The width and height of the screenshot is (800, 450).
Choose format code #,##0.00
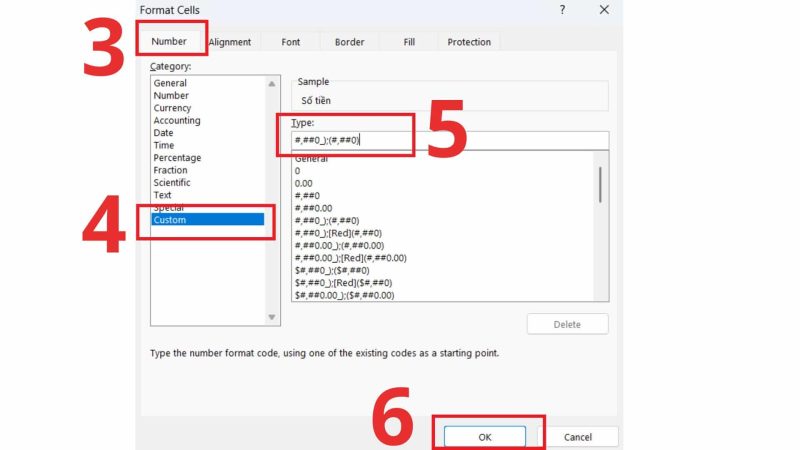313,208
